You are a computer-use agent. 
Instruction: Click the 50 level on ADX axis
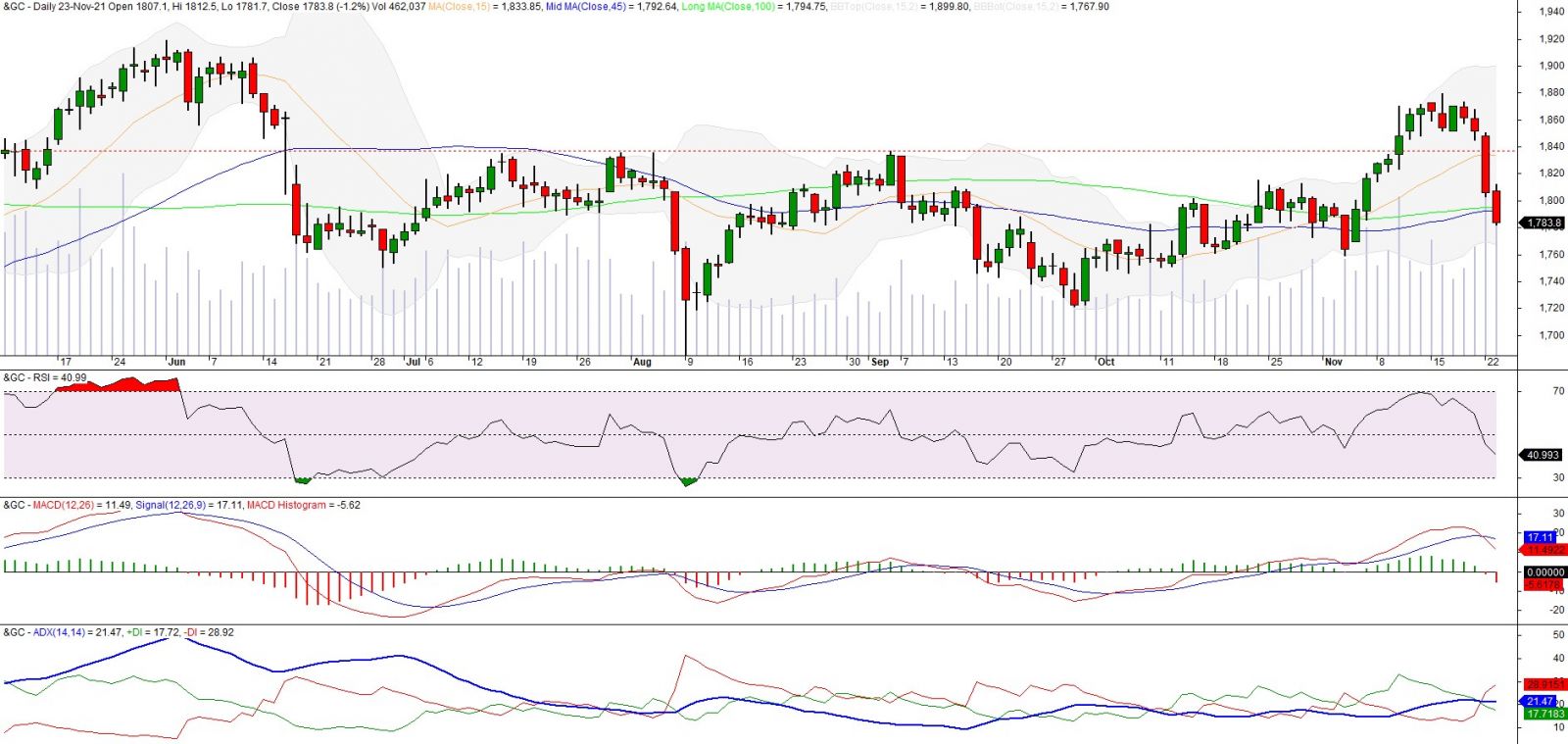tap(1558, 635)
